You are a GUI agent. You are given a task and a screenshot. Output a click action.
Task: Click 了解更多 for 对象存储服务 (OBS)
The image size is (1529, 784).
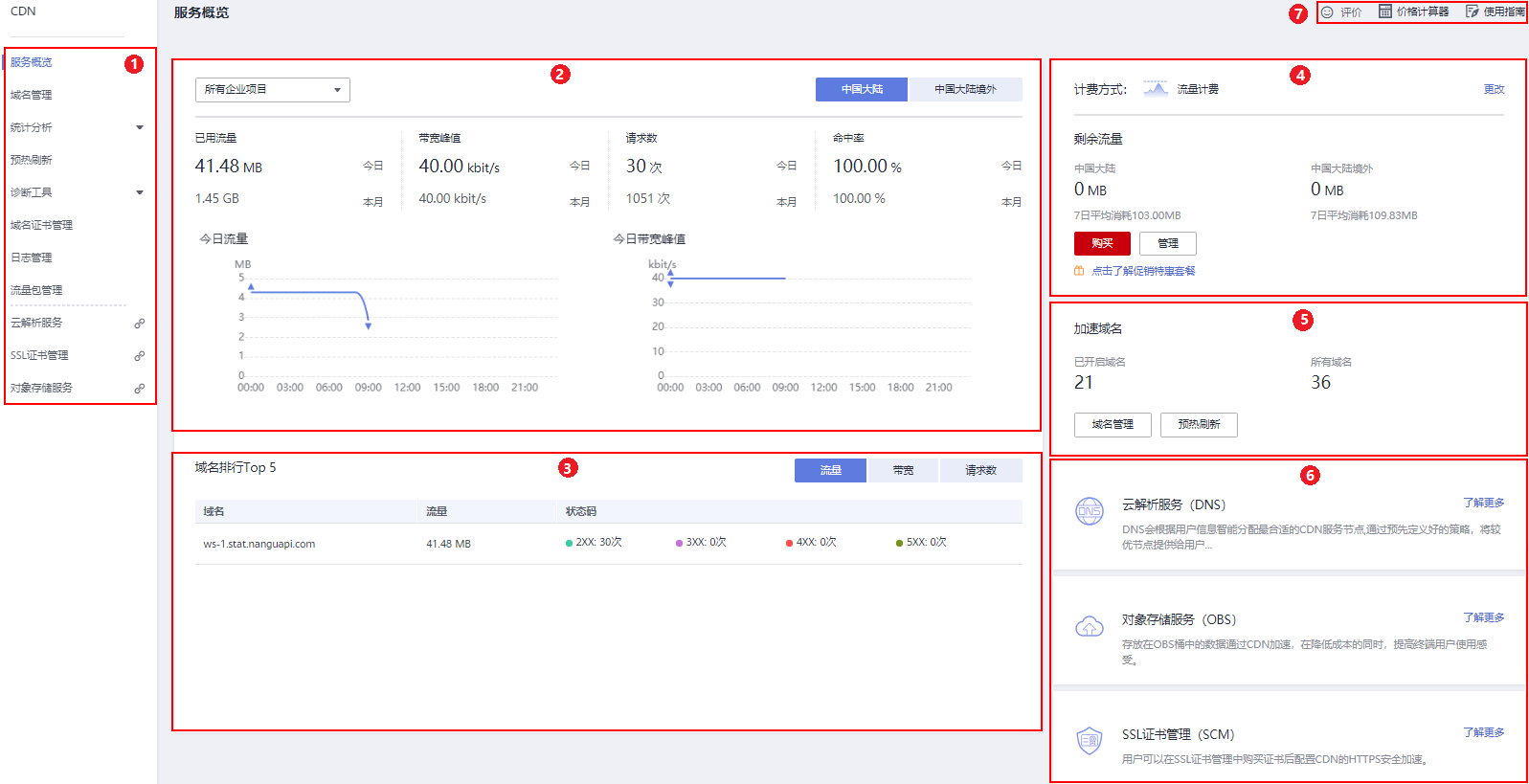[1483, 617]
